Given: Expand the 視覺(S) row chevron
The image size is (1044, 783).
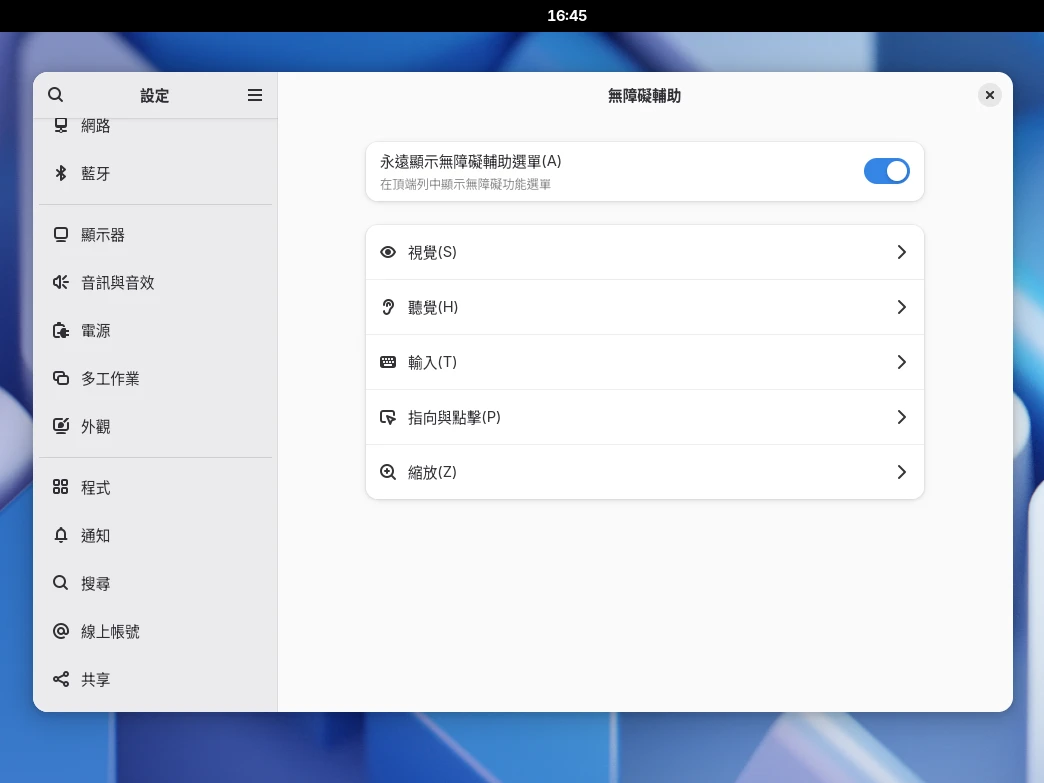Looking at the screenshot, I should point(901,253).
